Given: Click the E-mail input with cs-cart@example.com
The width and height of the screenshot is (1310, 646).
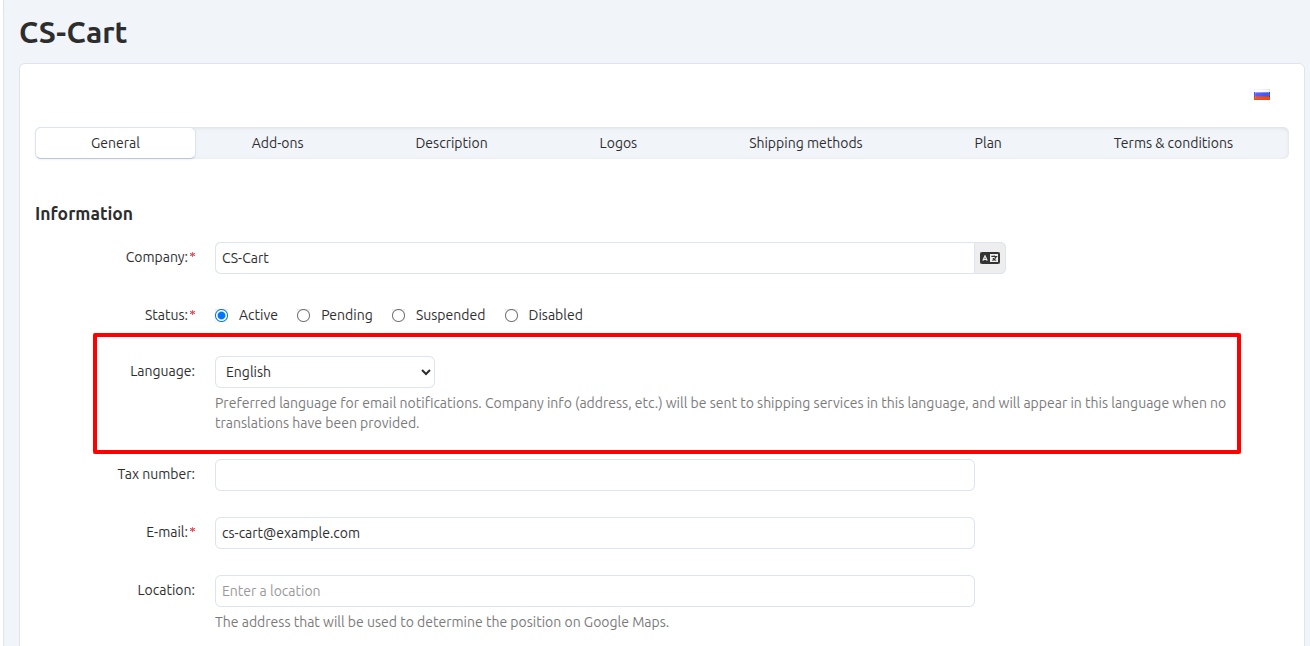Looking at the screenshot, I should click(x=595, y=533).
